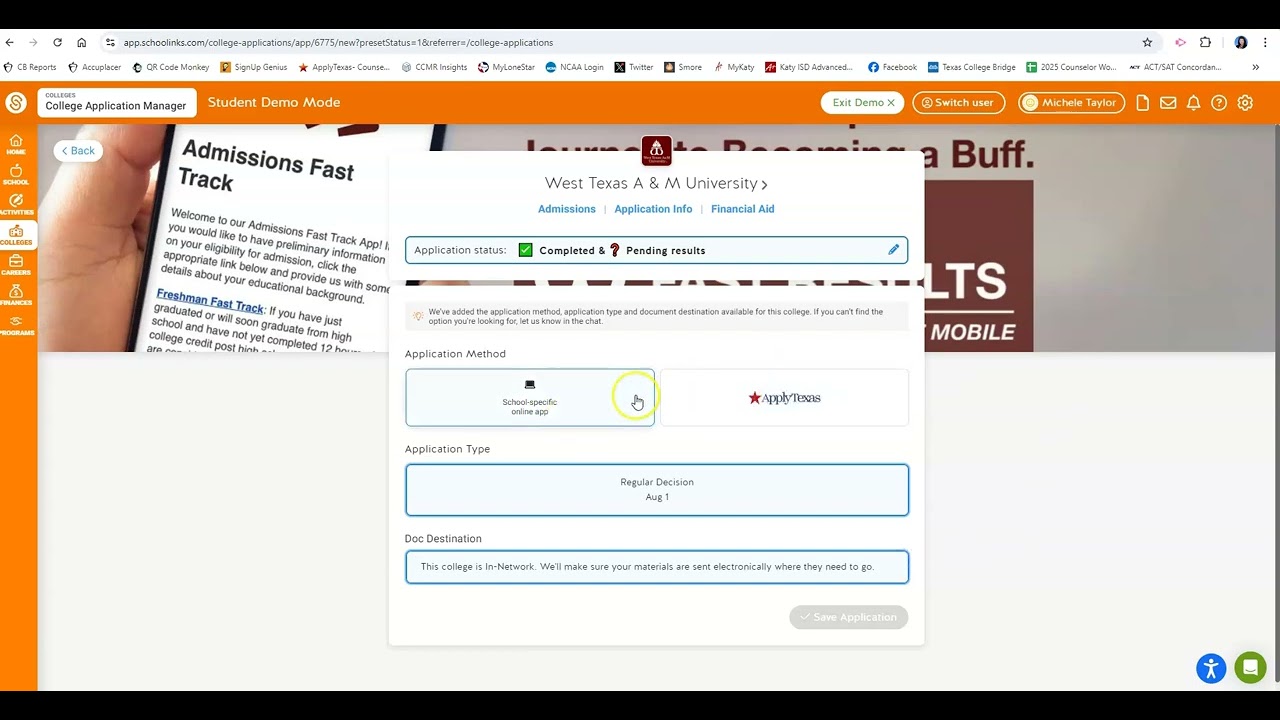Click the West Texas A&M university logo
The height and width of the screenshot is (720, 1280).
[656, 150]
